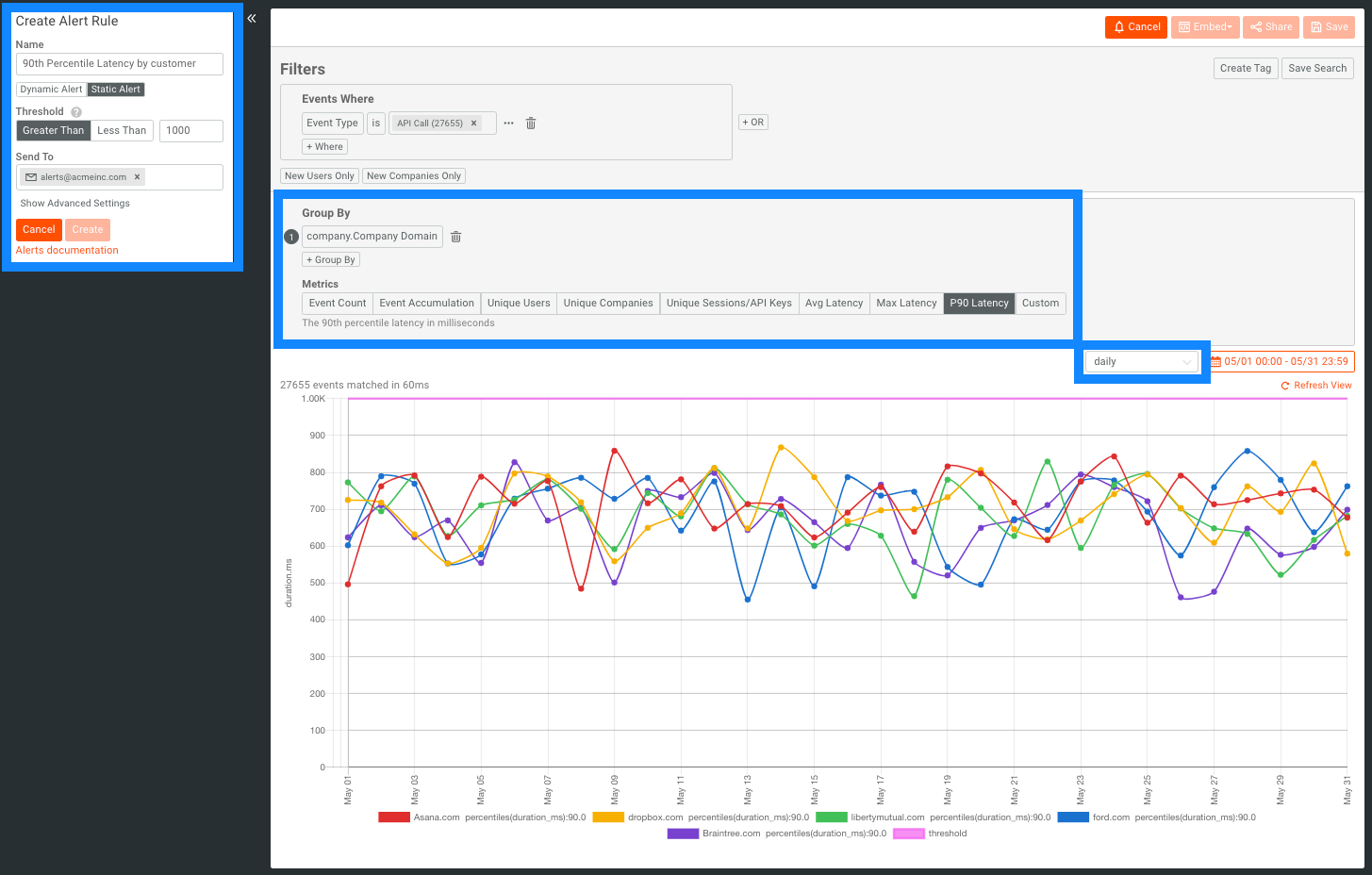Collapse the alert panel with double-chevron icon
Screen dimensions: 1372x875
point(252,19)
